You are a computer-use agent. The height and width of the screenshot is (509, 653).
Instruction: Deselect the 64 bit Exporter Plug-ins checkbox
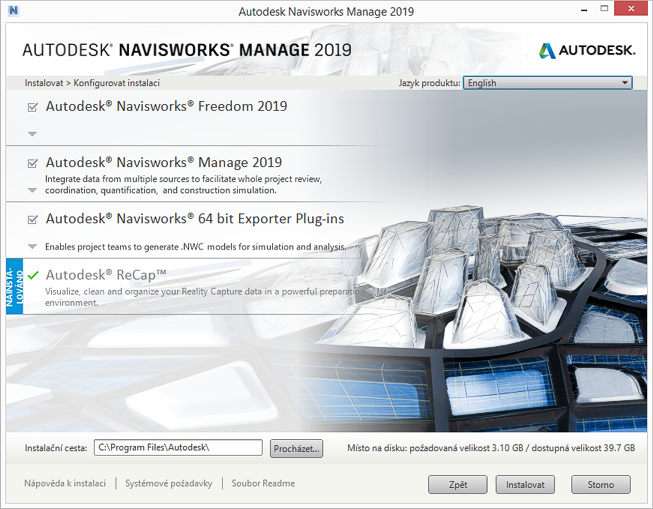click(34, 219)
